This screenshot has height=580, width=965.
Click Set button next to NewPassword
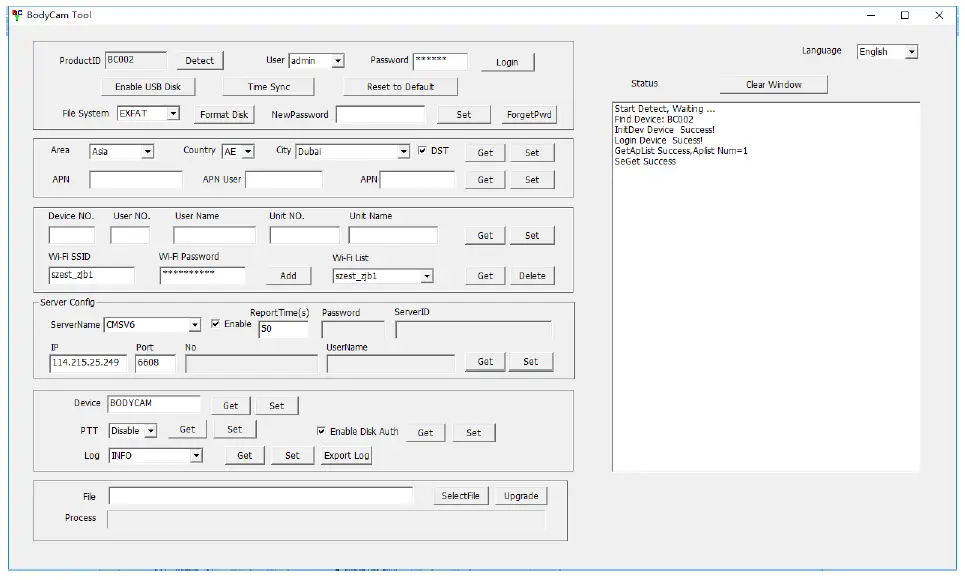pyautogui.click(x=463, y=115)
